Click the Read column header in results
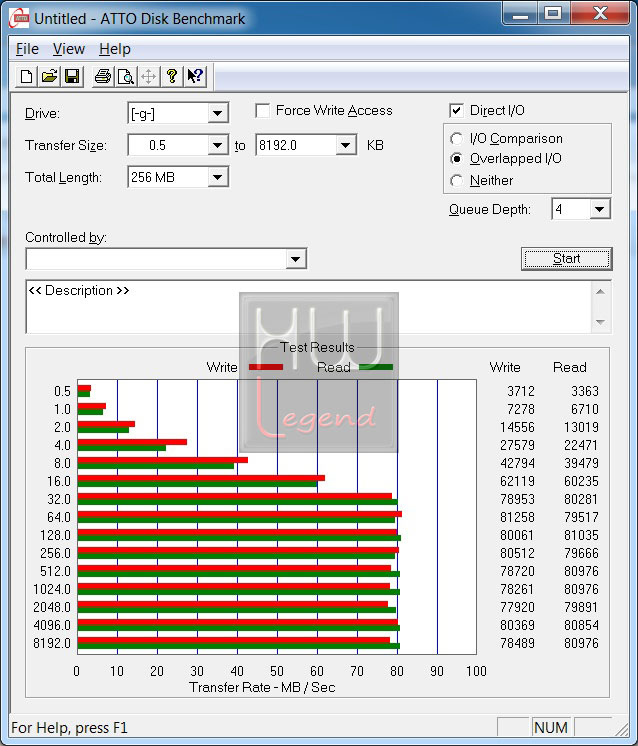This screenshot has height=746, width=638. tap(569, 367)
